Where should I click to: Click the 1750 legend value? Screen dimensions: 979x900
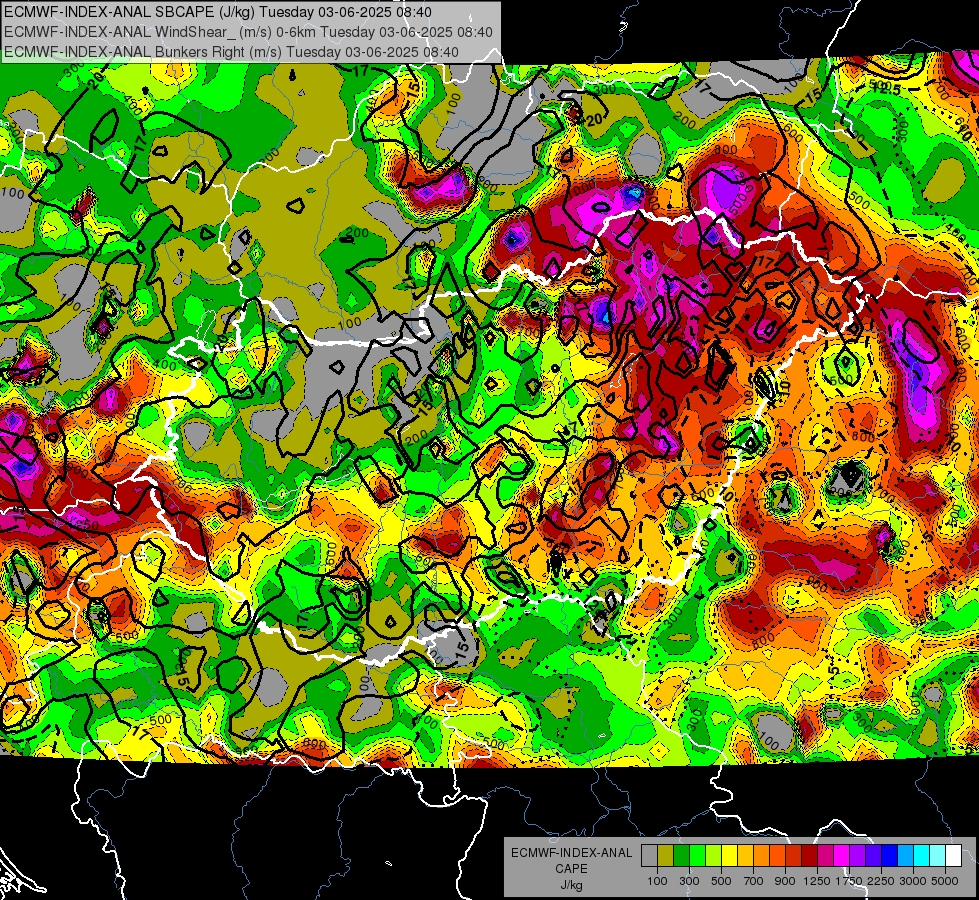[849, 881]
